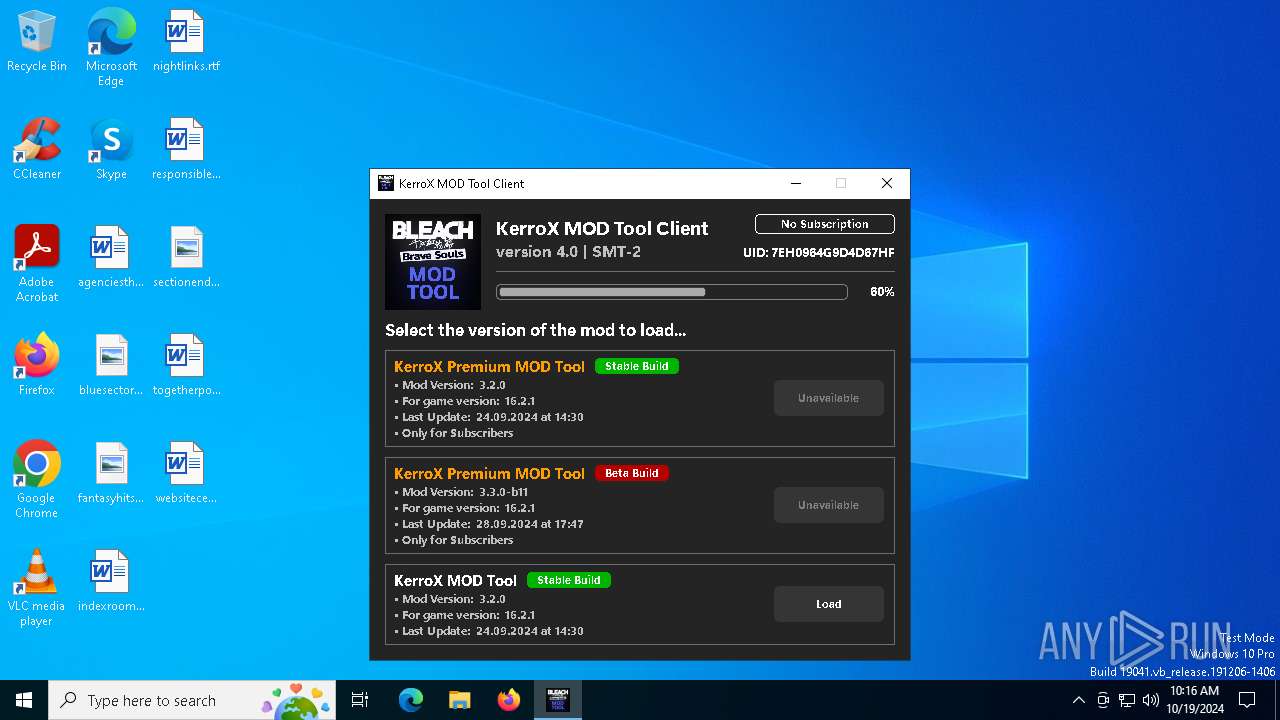Click the KerroX title bar app icon
Viewport: 1280px width, 720px height.
[x=386, y=183]
